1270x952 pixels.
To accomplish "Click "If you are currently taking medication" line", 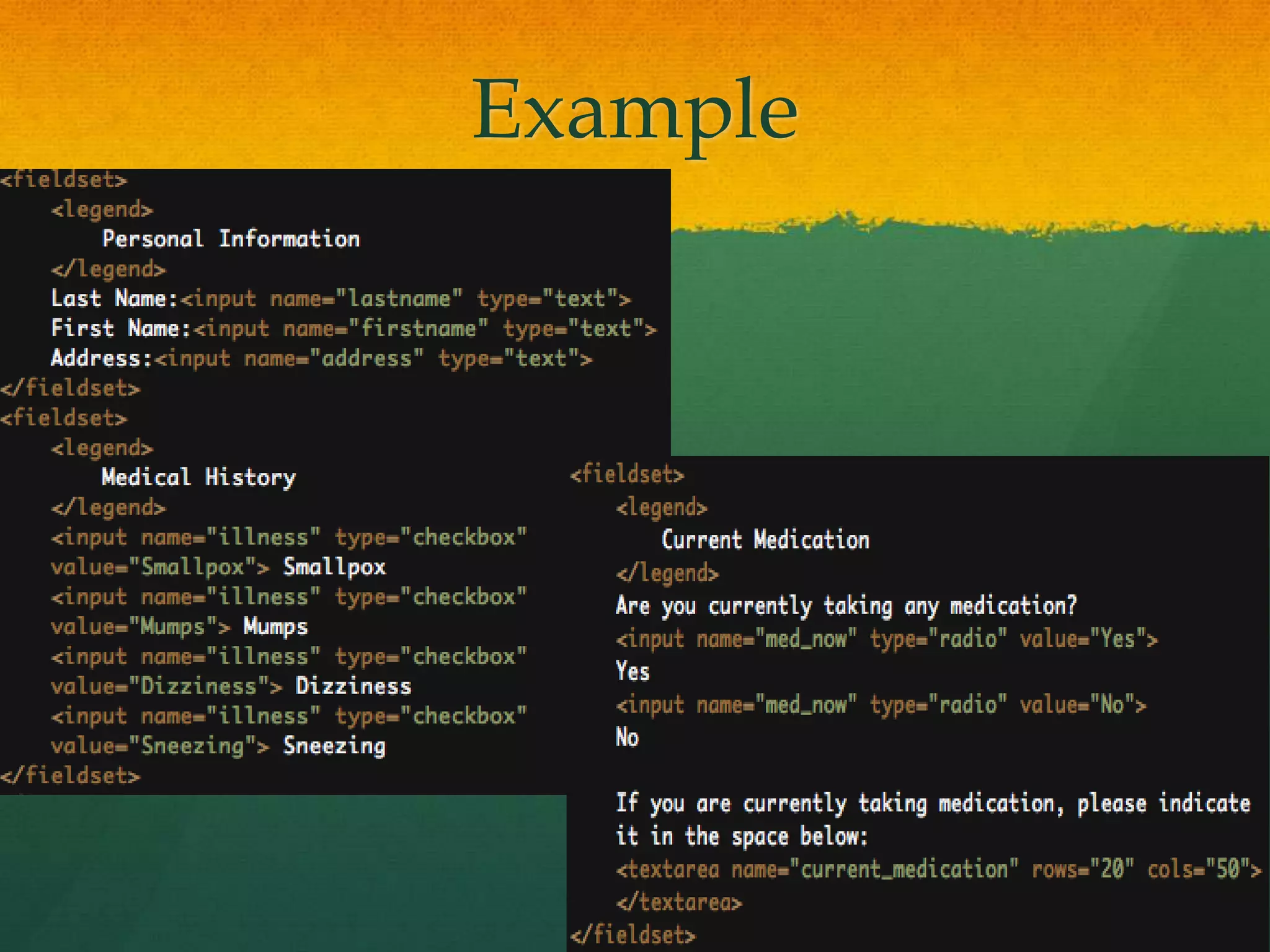I will [933, 803].
